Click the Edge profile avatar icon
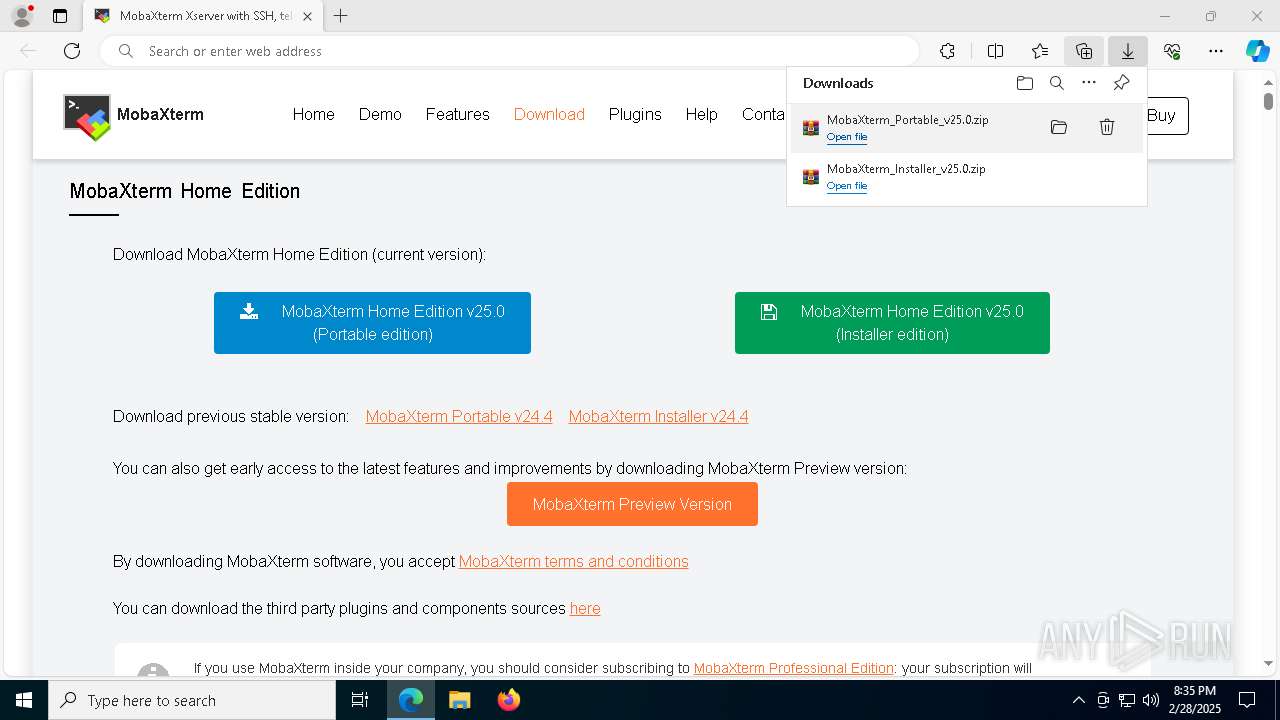1280x720 pixels. tap(22, 16)
